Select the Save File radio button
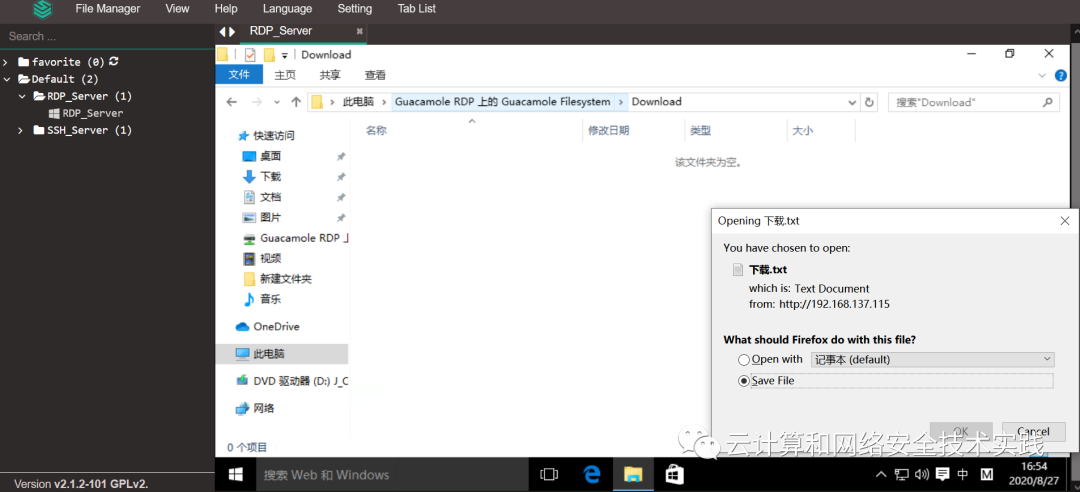Image resolution: width=1080 pixels, height=492 pixels. click(x=743, y=380)
